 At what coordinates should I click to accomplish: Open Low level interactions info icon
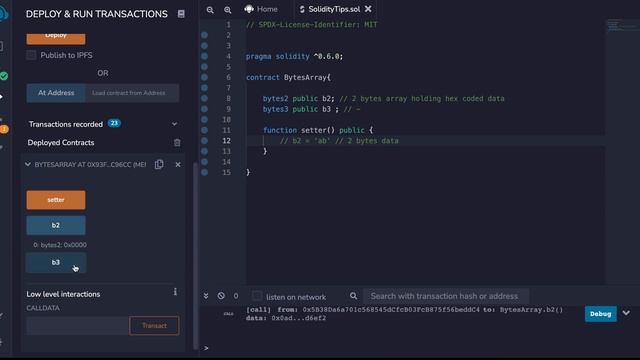[x=175, y=292]
